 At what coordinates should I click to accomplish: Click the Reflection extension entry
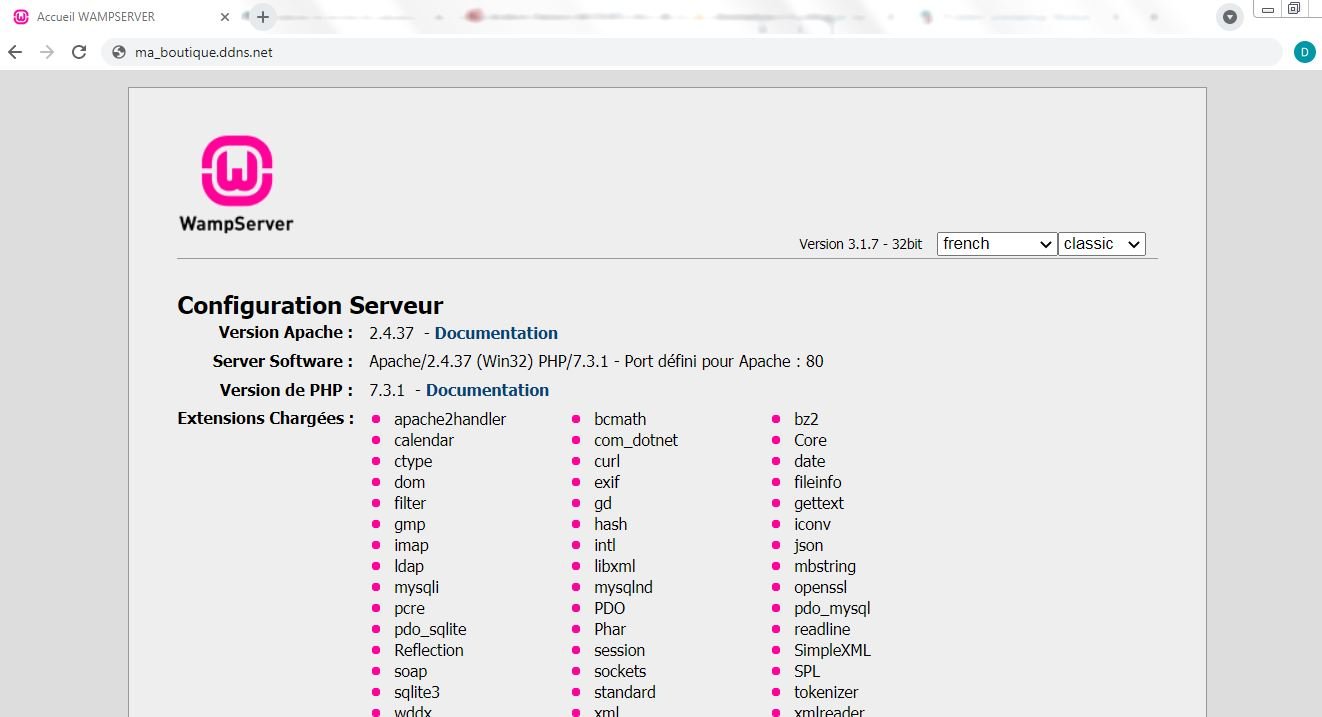(x=429, y=650)
